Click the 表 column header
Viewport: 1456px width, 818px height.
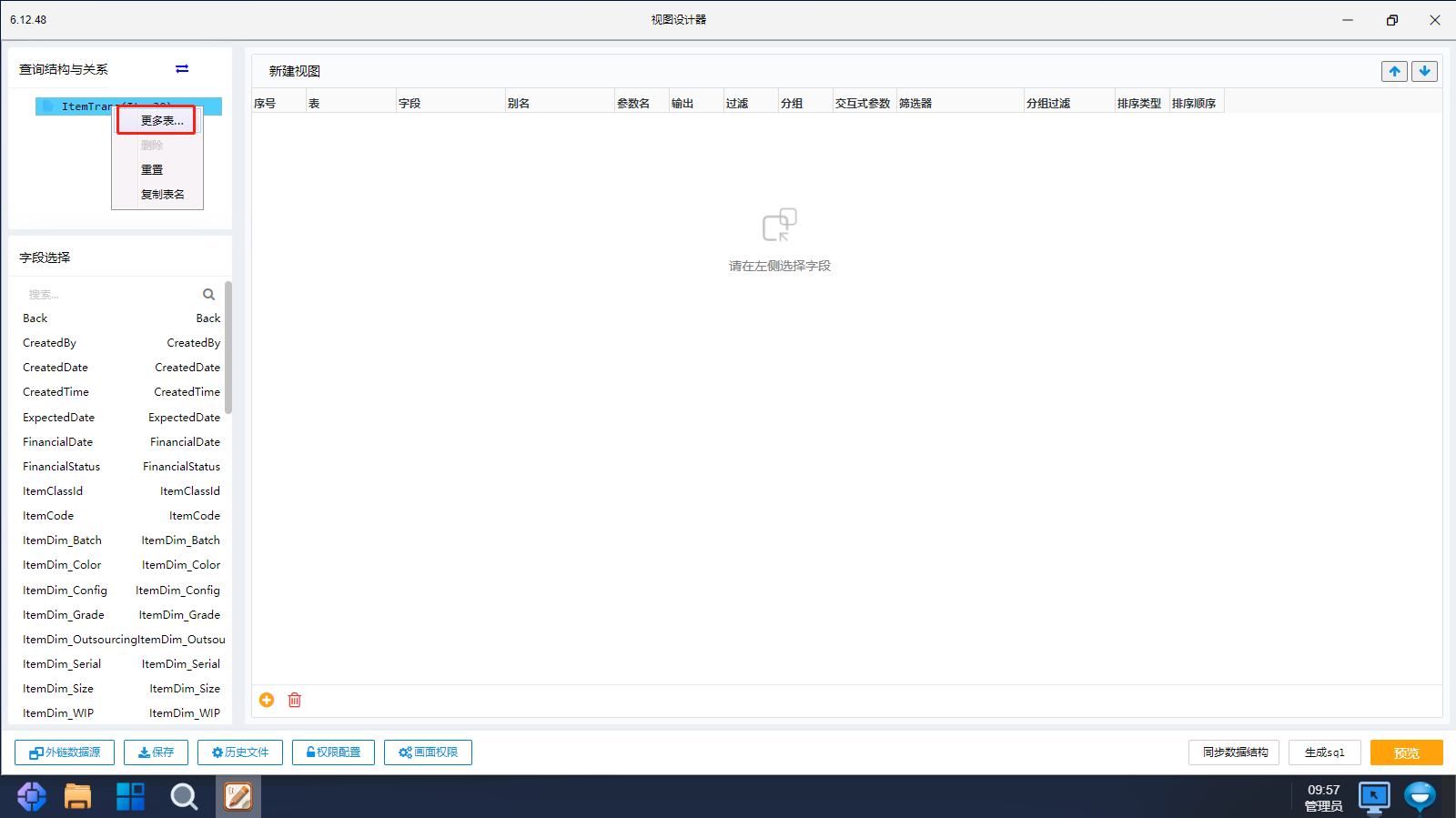(350, 103)
